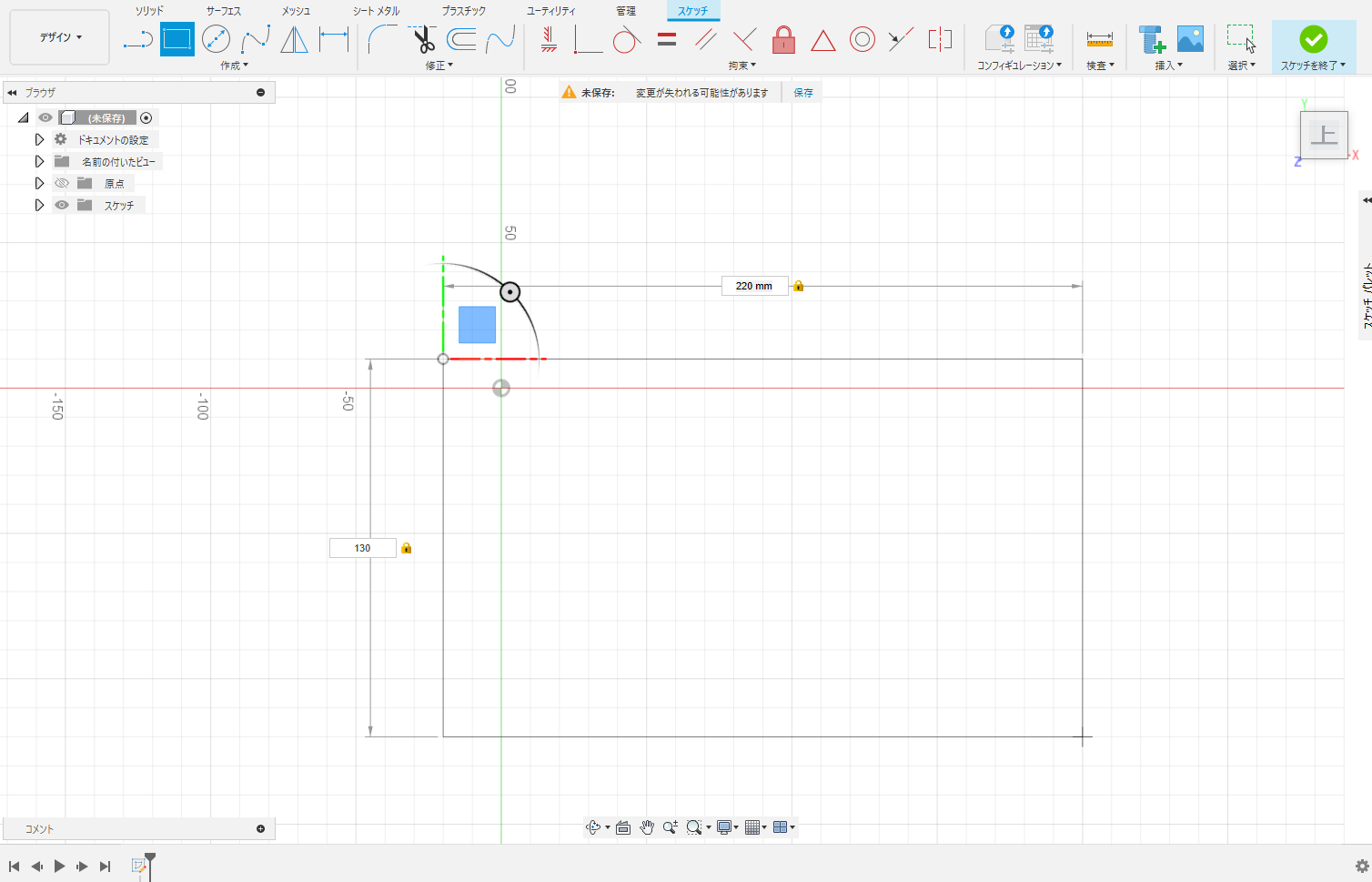Apply Horizontal/Vertical constraint
This screenshot has width=1372, height=882.
[549, 39]
